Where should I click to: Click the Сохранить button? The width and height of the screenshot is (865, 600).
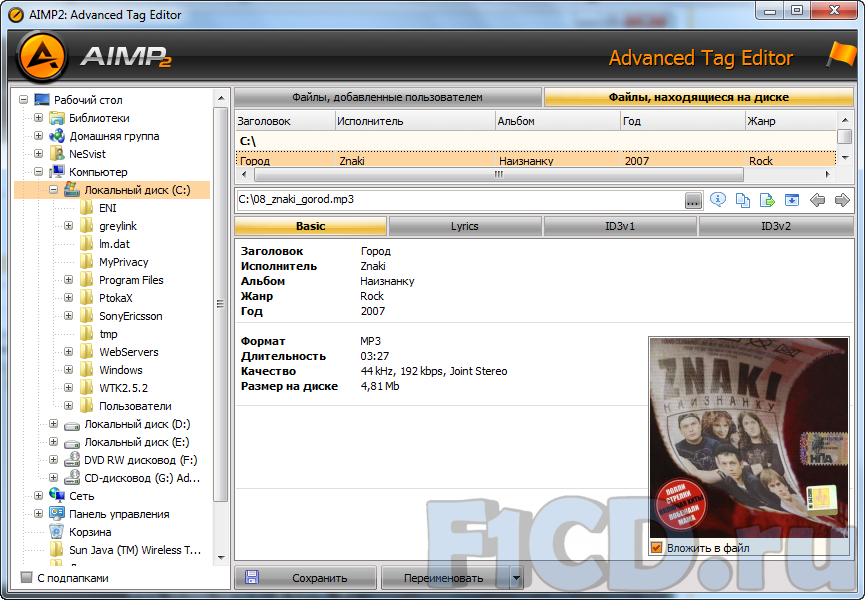click(x=306, y=578)
